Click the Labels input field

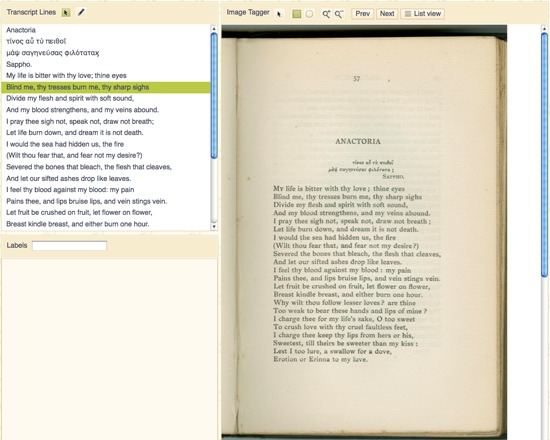pyautogui.click(x=69, y=246)
